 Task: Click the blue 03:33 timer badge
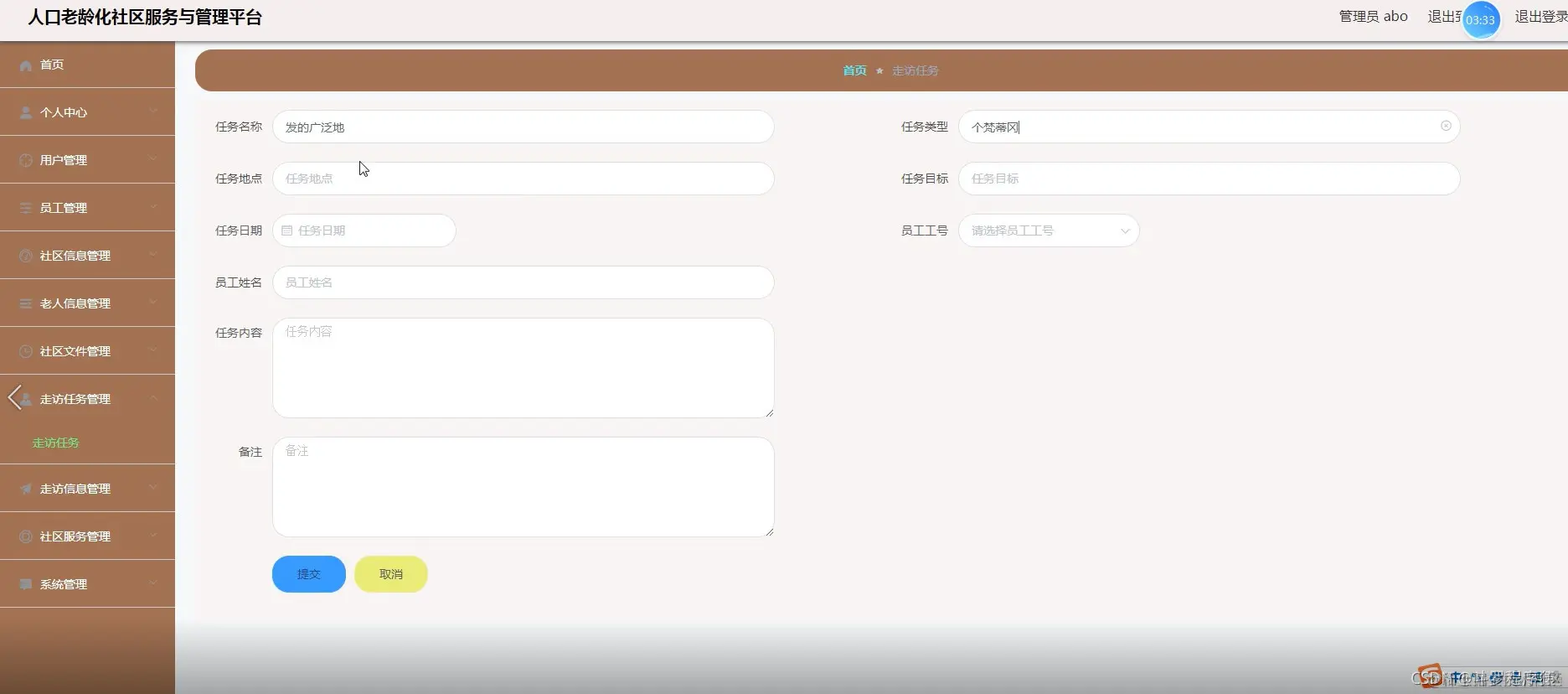click(1480, 20)
